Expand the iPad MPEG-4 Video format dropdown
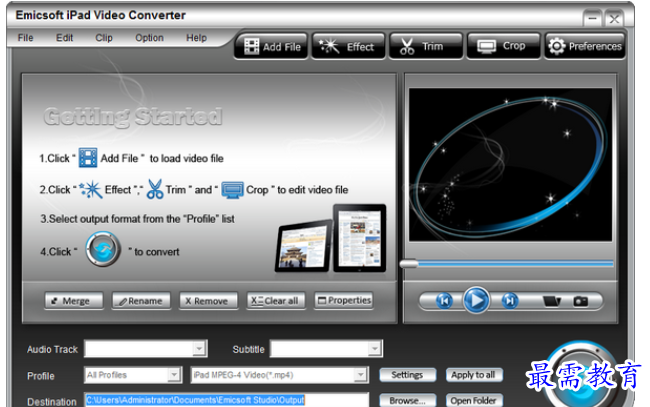This screenshot has width=650, height=407. (361, 375)
